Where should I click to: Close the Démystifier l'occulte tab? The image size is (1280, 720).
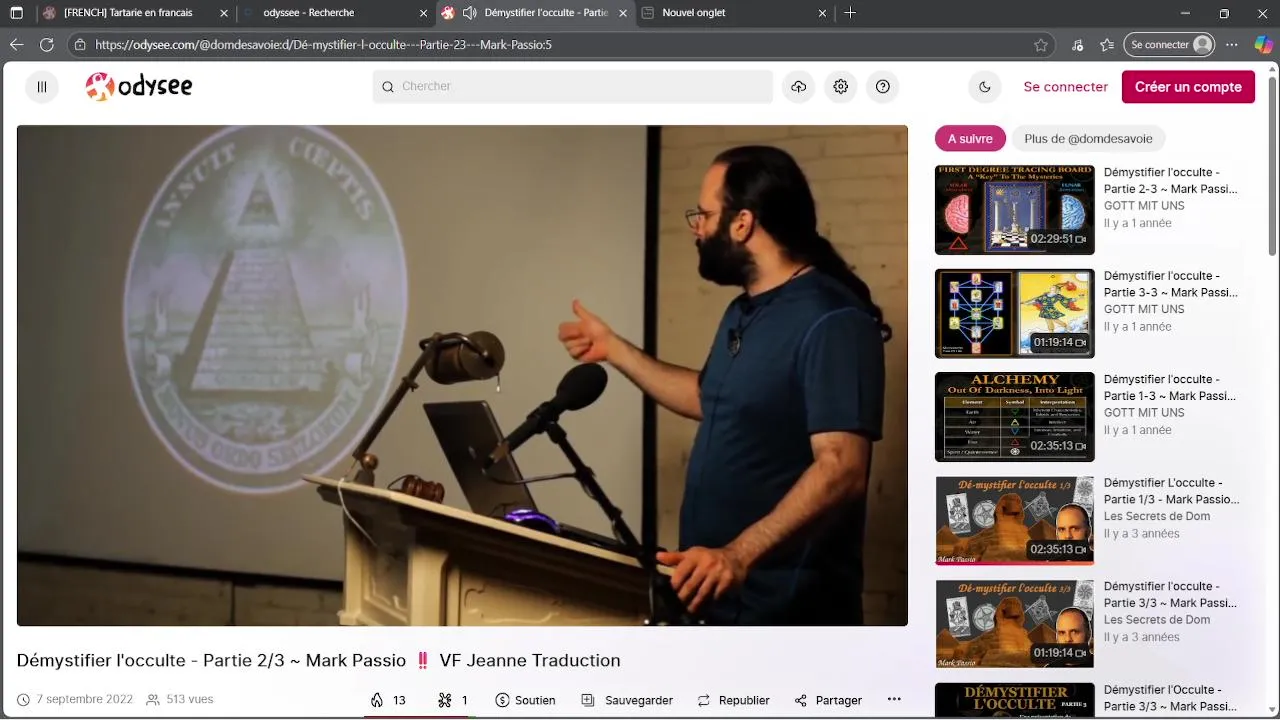(623, 13)
